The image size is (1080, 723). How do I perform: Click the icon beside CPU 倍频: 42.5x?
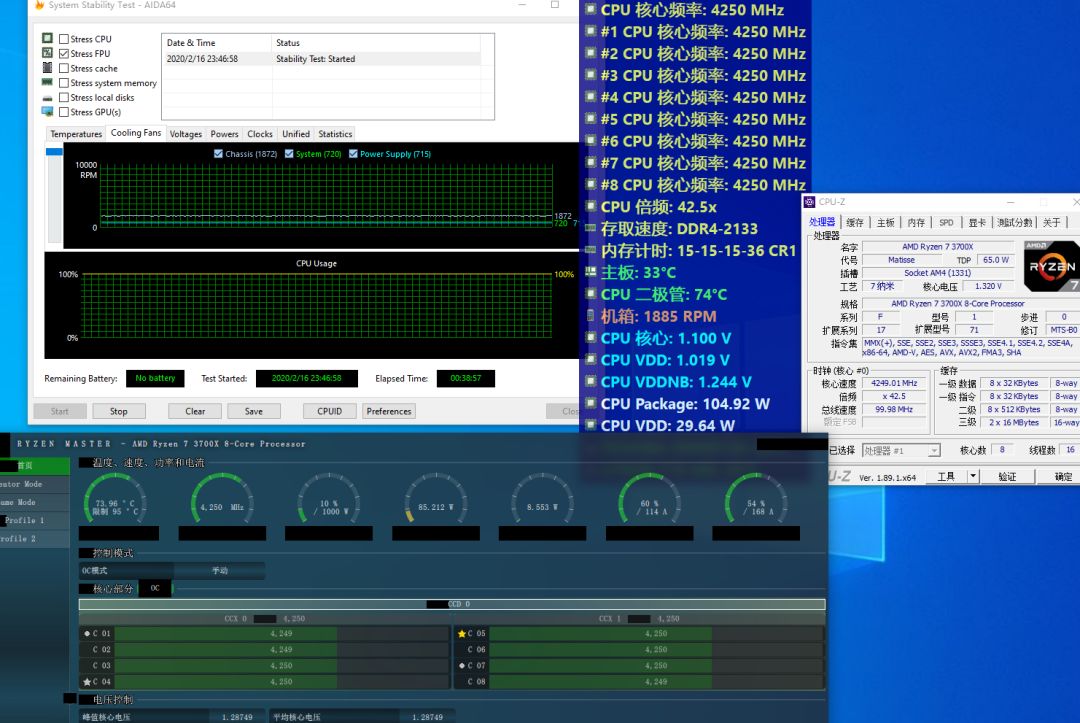[590, 207]
